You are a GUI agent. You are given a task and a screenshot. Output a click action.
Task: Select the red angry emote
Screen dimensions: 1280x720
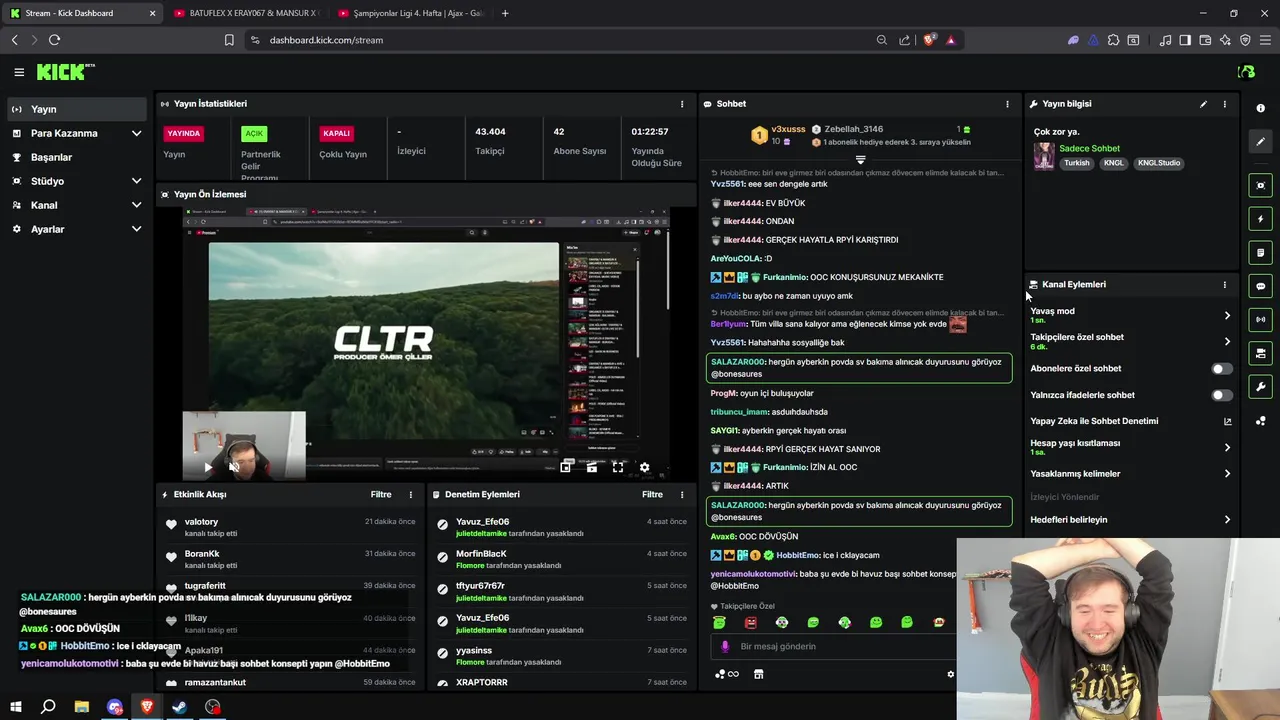pos(751,622)
